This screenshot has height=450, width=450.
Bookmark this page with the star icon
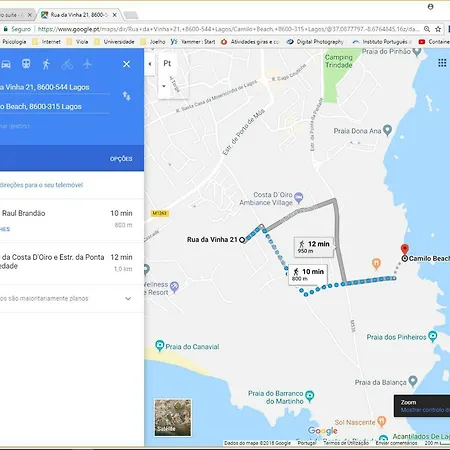(438, 29)
